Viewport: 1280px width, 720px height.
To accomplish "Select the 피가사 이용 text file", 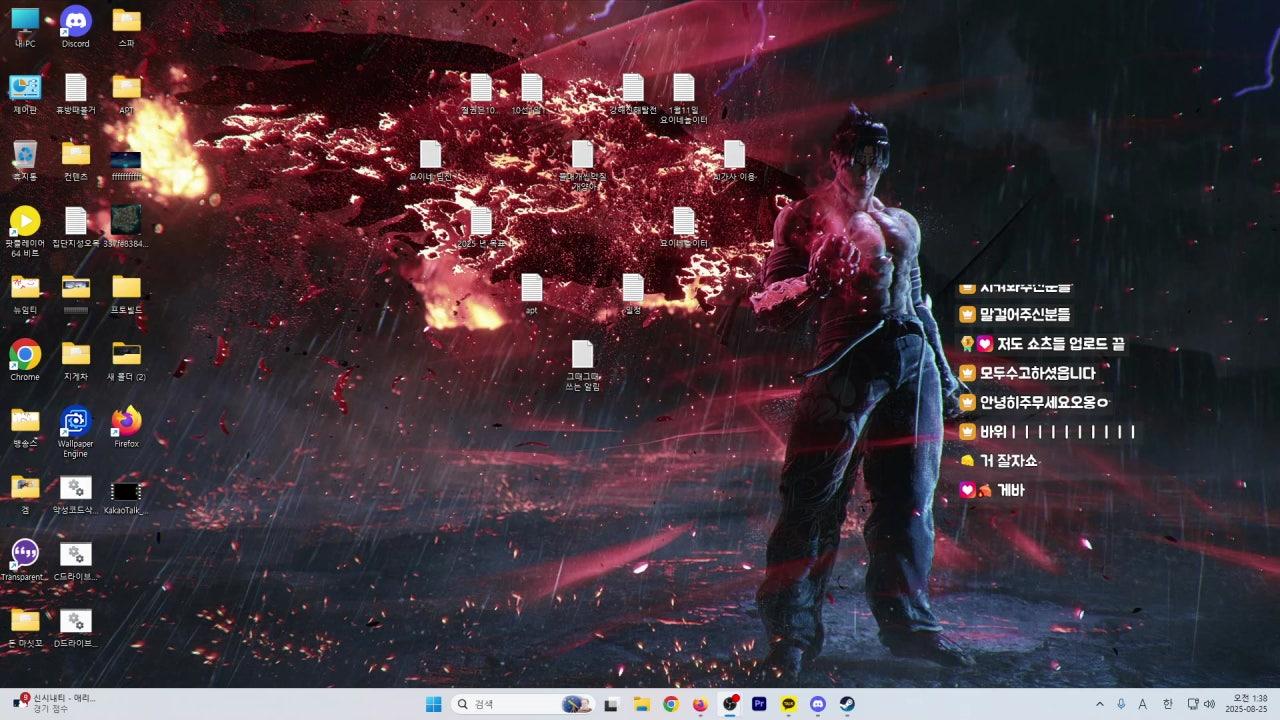I will pos(734,160).
